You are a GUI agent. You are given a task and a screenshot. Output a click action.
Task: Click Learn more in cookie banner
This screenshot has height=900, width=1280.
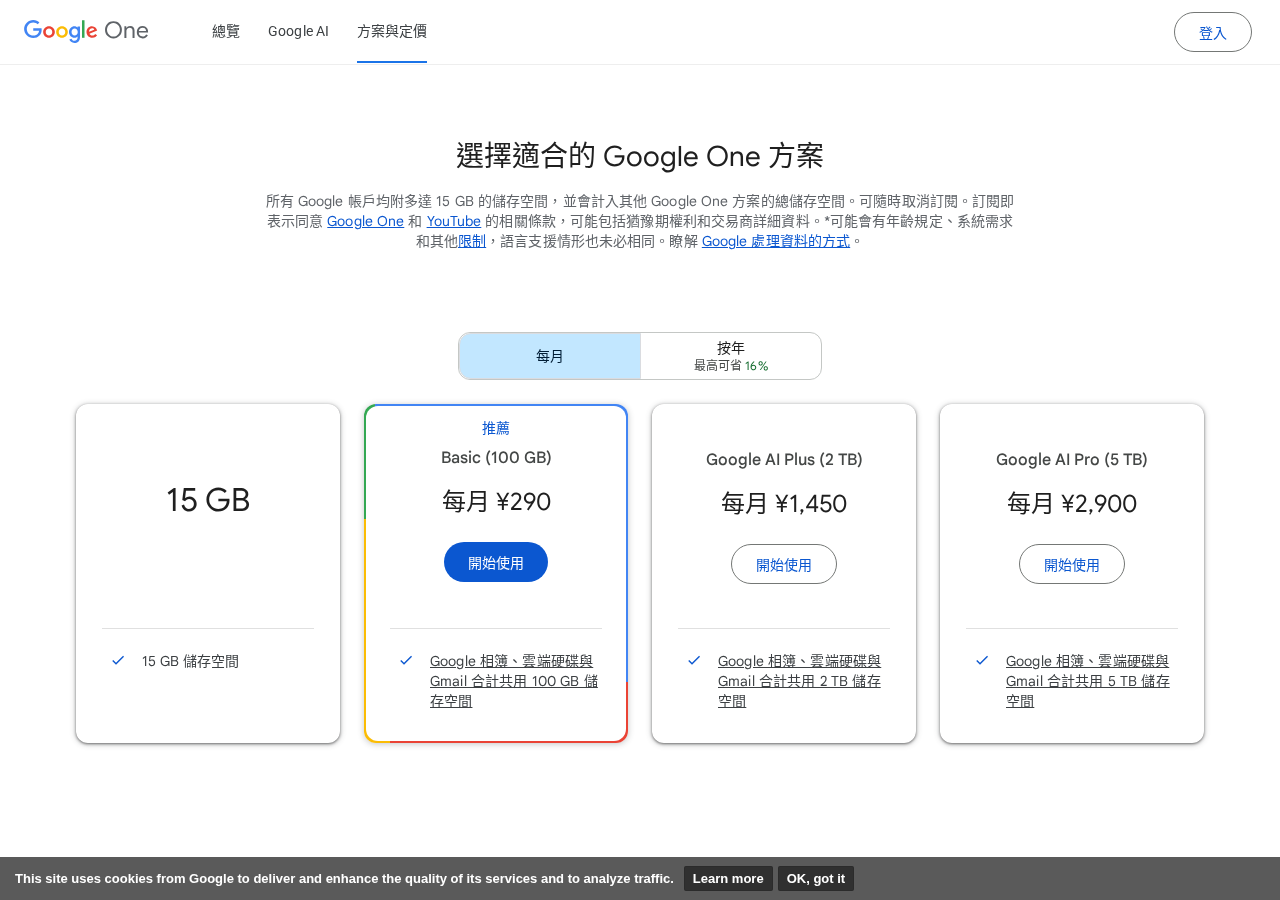tap(728, 878)
